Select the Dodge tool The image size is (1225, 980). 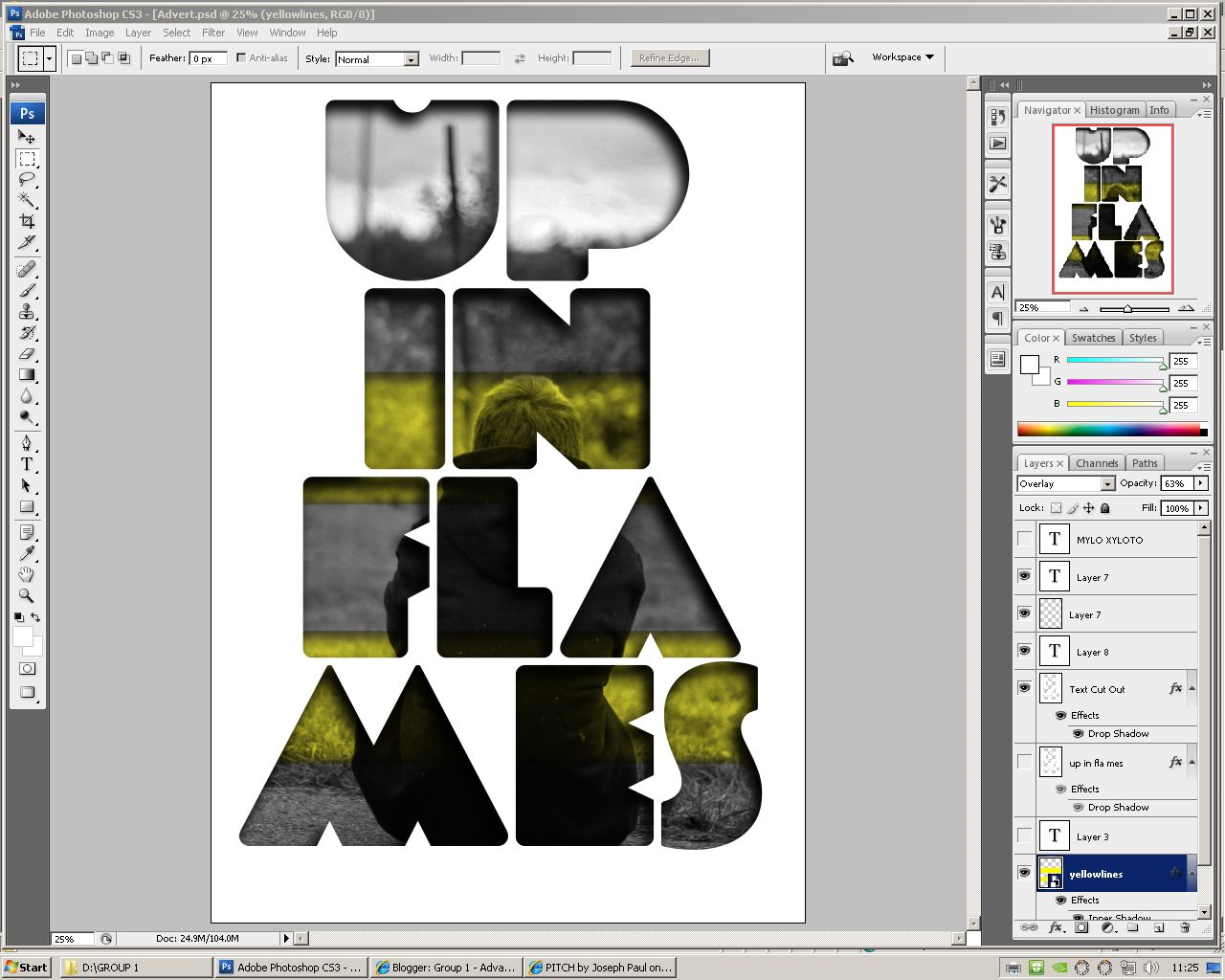pos(27,416)
